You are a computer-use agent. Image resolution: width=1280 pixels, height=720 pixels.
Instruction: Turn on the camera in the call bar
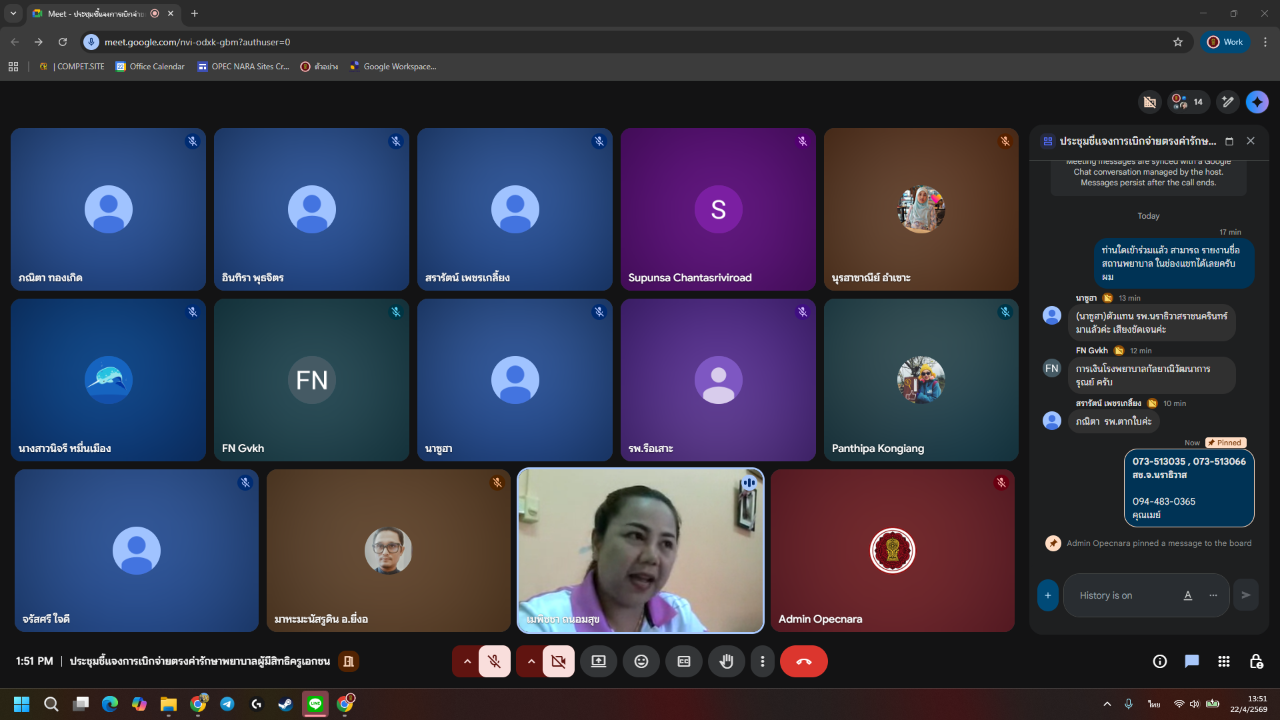click(558, 661)
